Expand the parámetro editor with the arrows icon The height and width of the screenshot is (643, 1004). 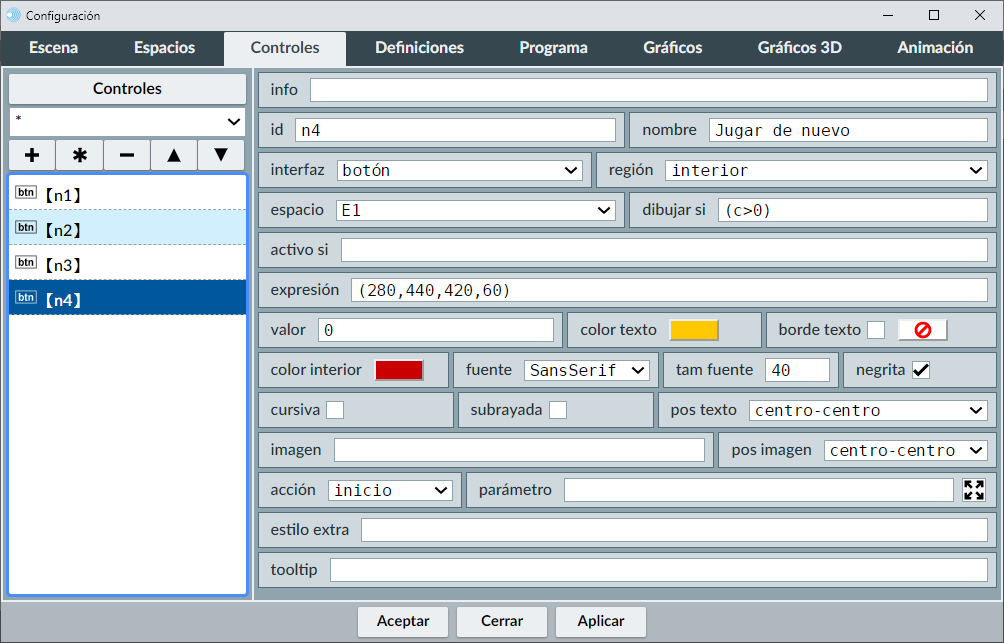(x=974, y=490)
